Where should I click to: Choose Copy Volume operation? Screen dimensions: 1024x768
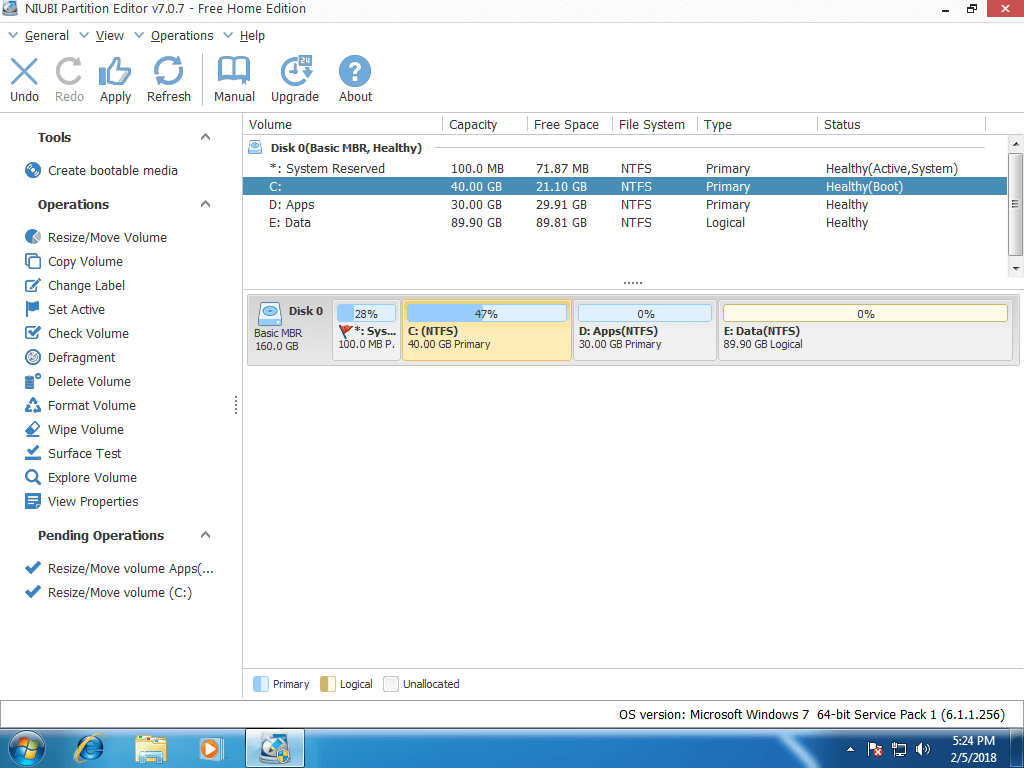point(74,262)
